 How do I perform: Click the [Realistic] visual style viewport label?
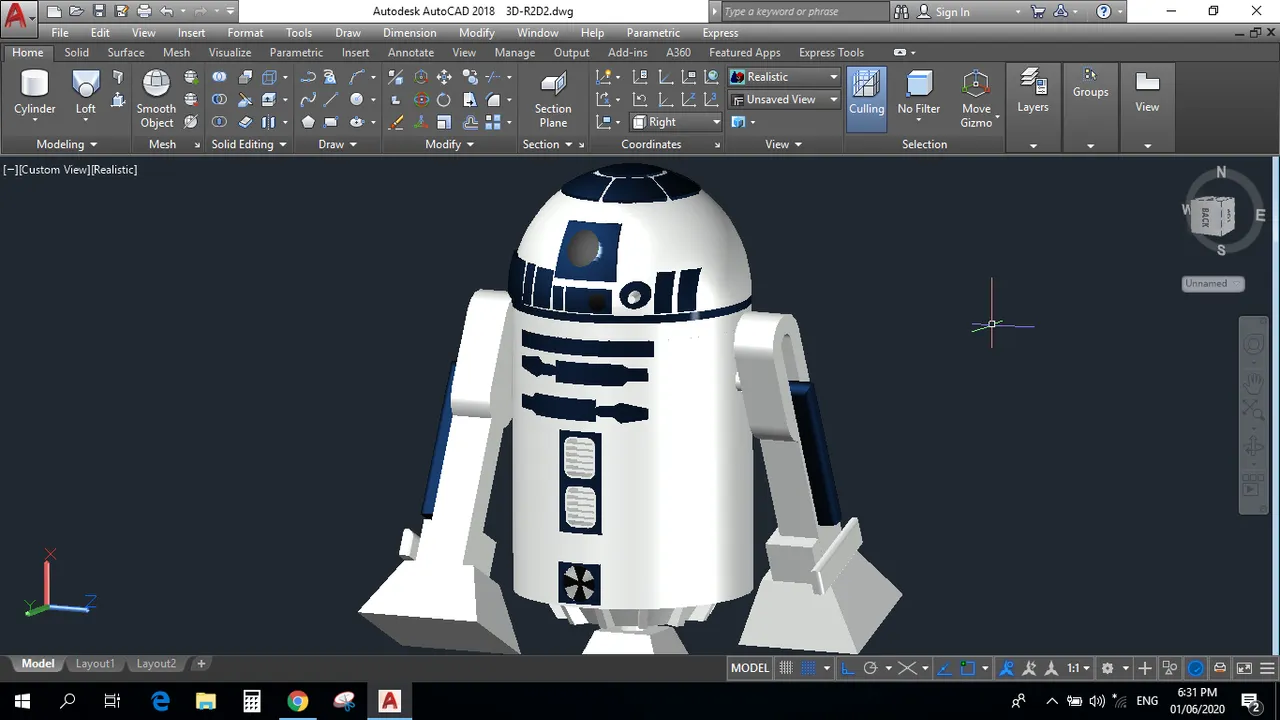coord(114,170)
